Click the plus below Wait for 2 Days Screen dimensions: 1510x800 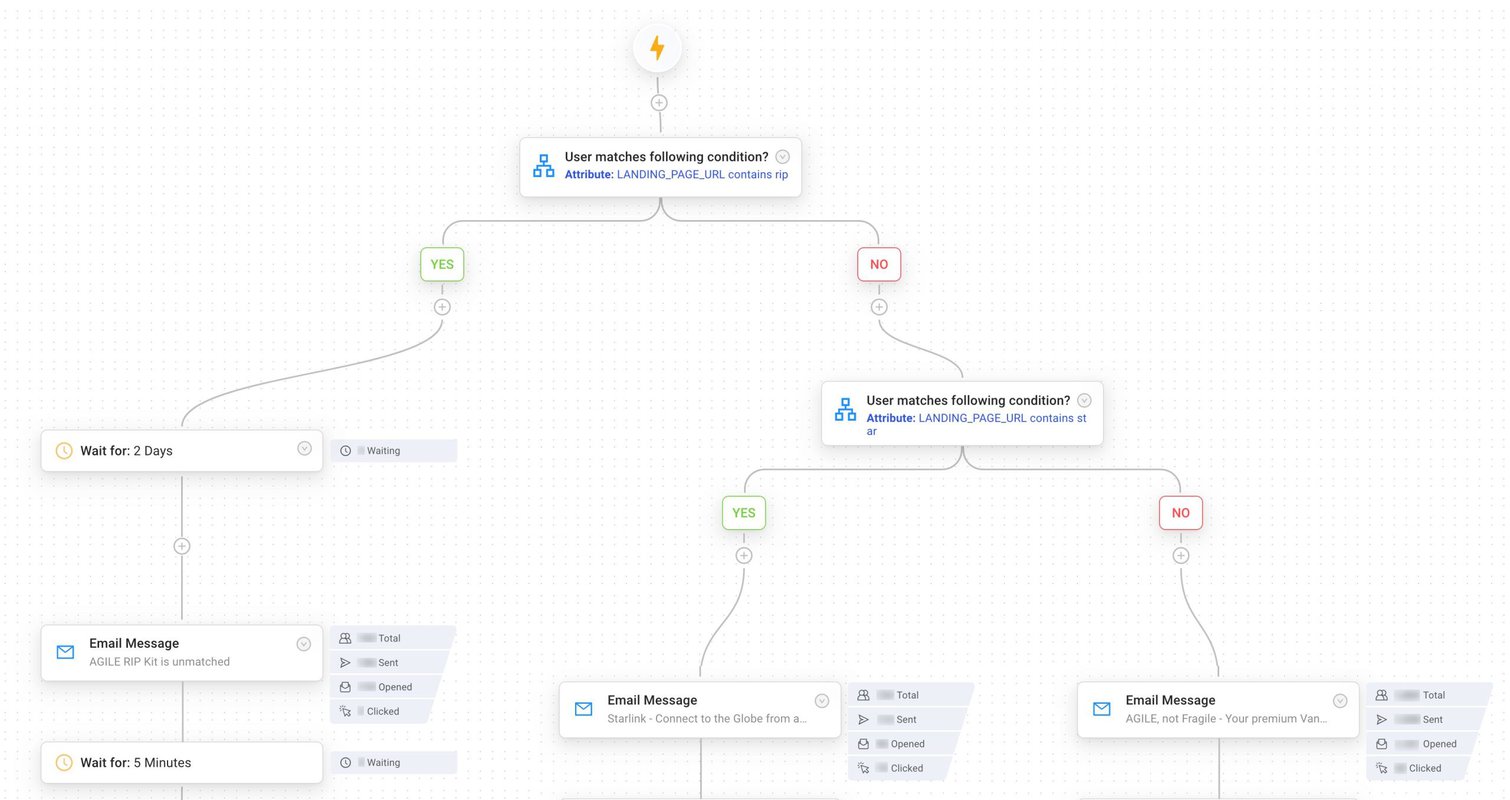pos(182,546)
